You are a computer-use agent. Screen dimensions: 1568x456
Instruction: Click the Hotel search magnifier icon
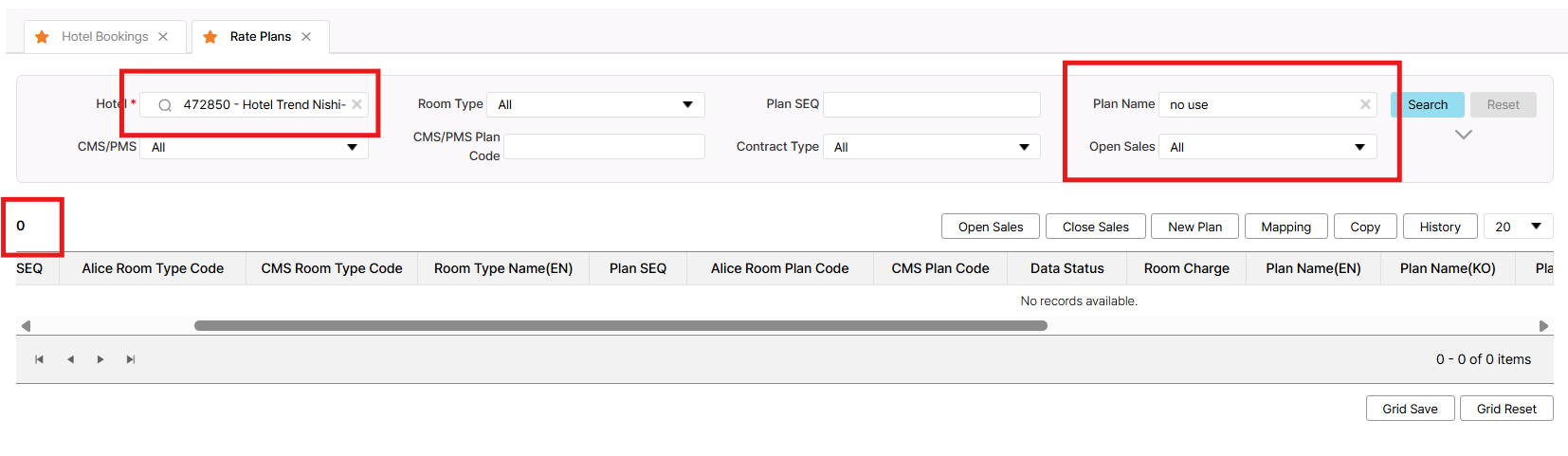pos(165,105)
